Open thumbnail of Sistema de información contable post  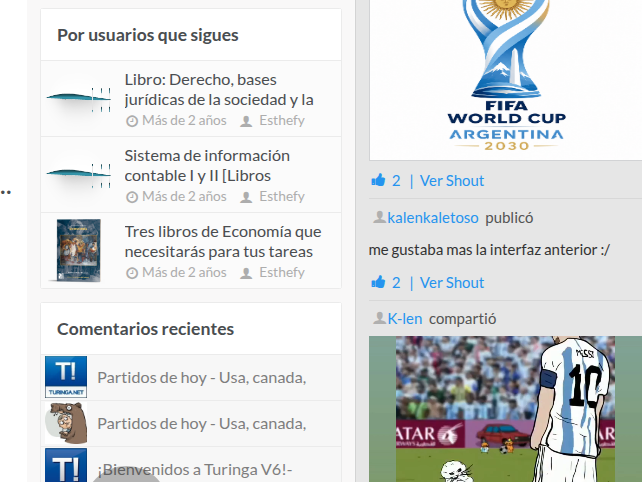pyautogui.click(x=79, y=175)
